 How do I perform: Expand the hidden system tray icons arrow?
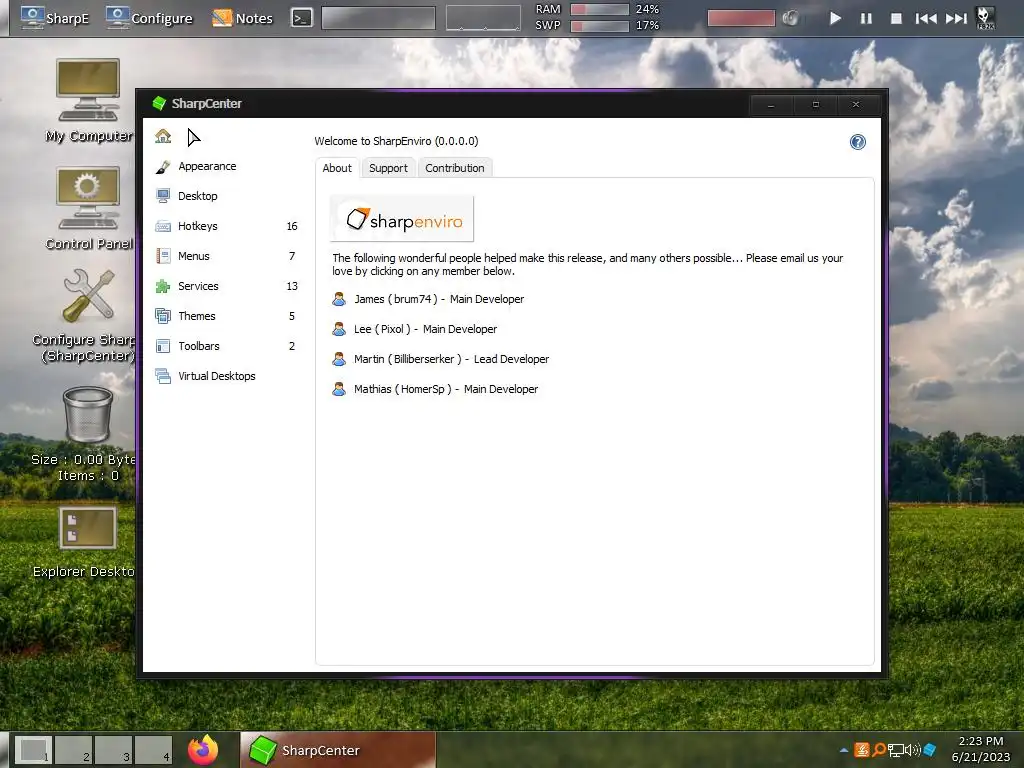[x=844, y=750]
